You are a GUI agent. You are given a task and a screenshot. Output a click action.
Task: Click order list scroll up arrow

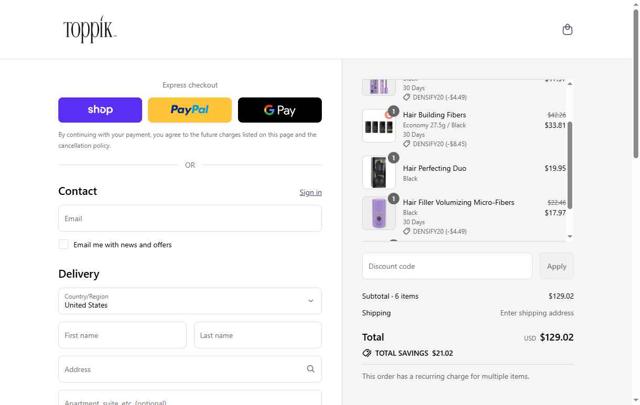coord(570,83)
